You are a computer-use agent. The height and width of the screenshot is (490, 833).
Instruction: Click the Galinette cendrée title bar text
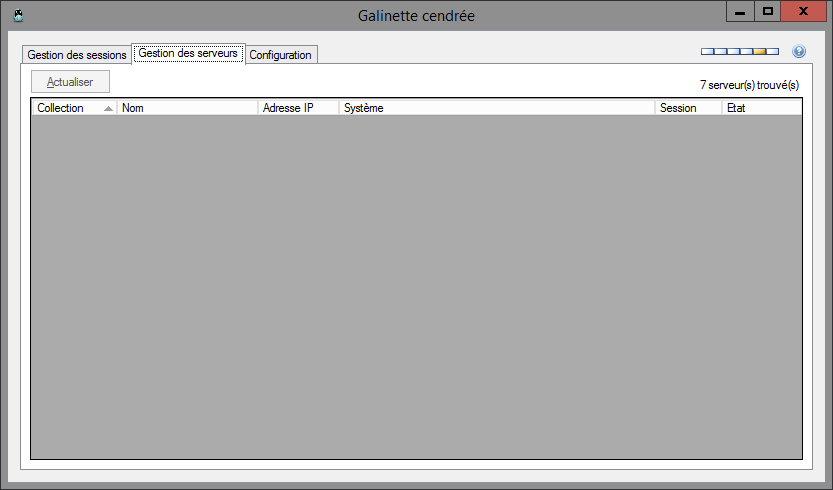[416, 16]
